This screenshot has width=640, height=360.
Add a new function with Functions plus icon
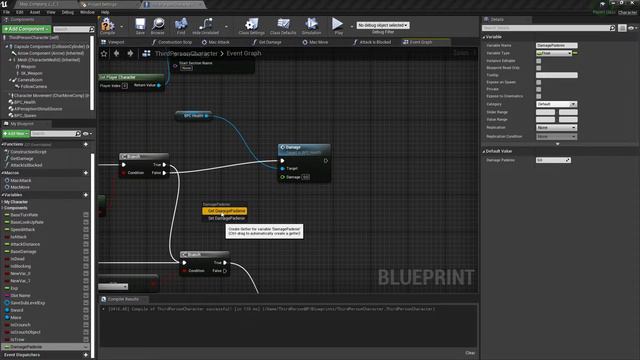coord(86,144)
